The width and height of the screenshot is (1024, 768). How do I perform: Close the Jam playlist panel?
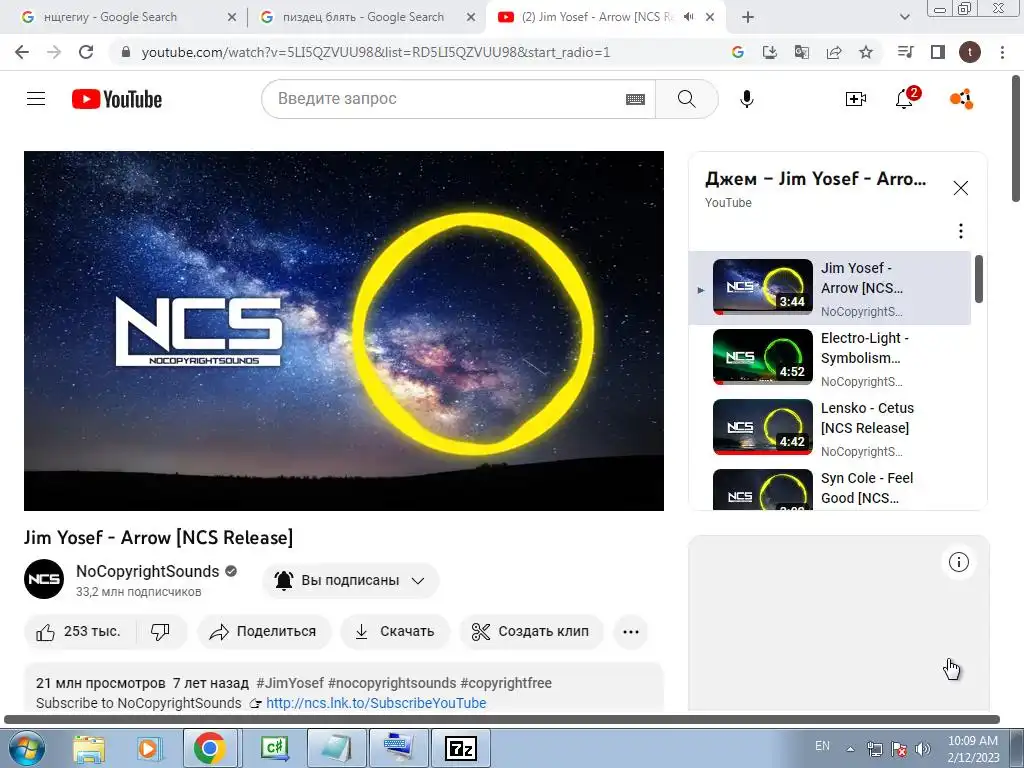coord(961,188)
